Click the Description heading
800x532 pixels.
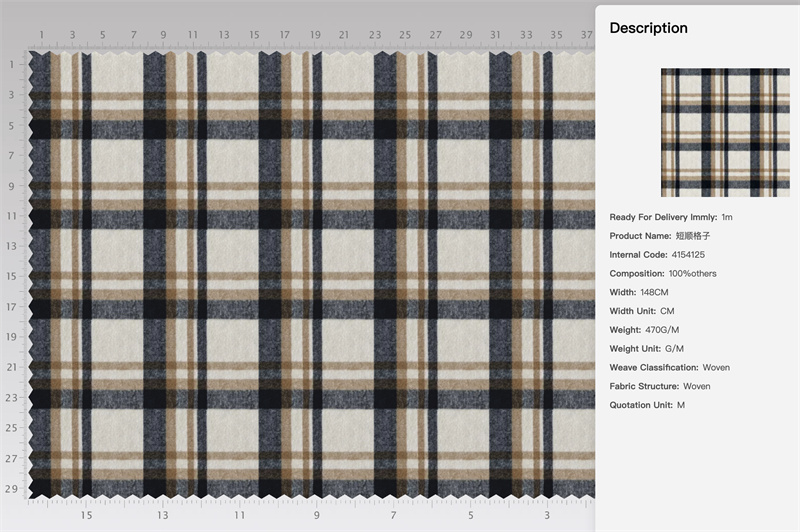tap(648, 28)
